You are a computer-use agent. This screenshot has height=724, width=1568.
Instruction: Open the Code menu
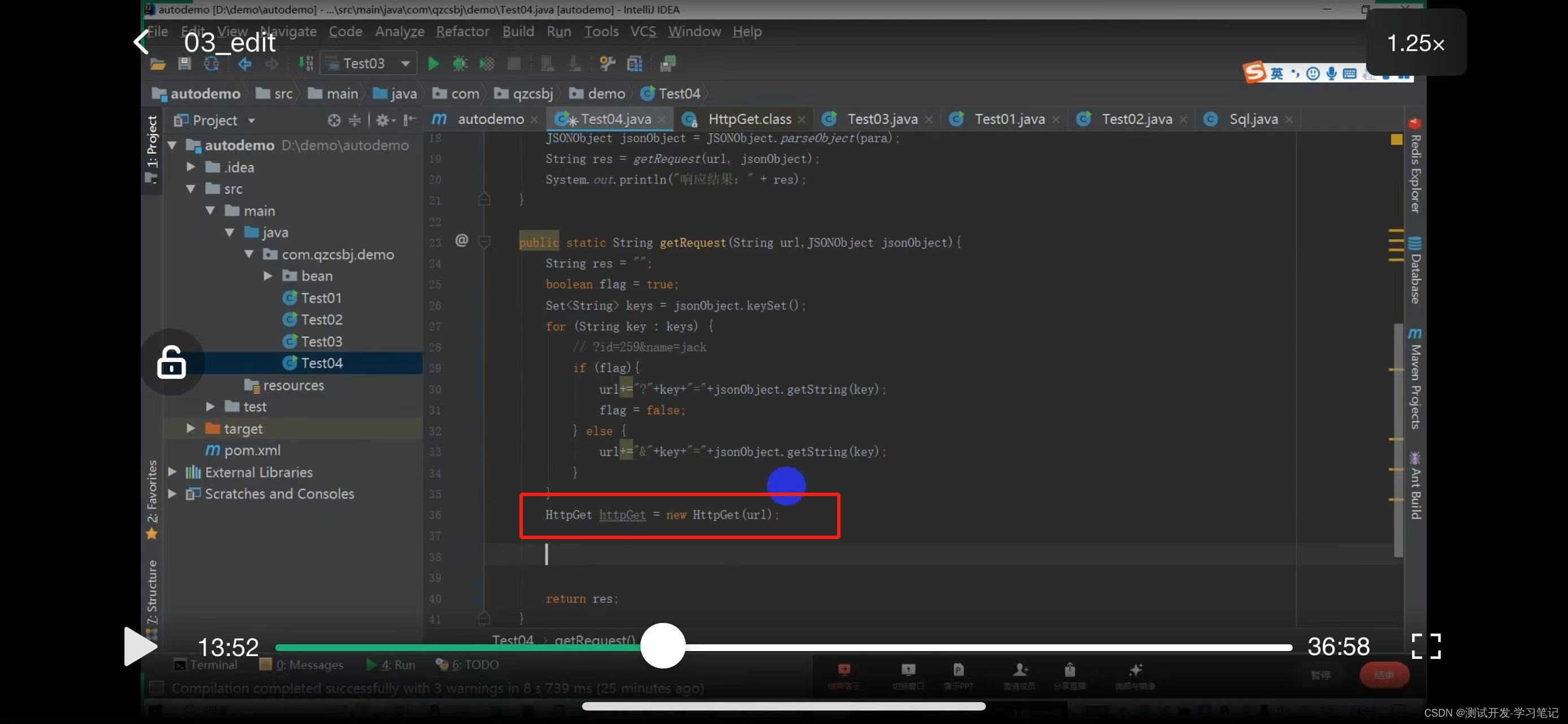(345, 32)
